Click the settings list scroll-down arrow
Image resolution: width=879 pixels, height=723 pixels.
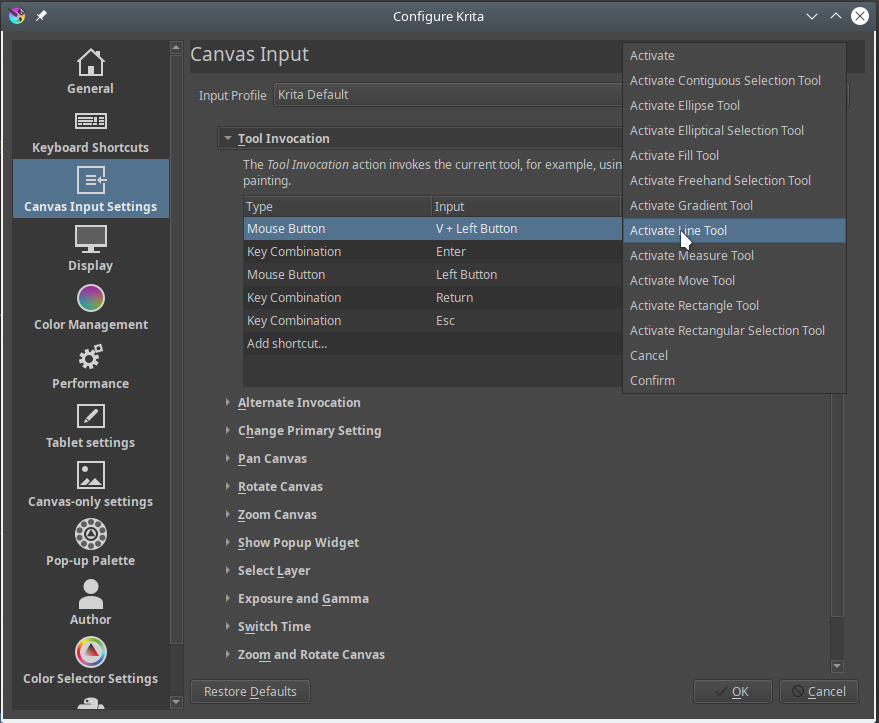(838, 666)
